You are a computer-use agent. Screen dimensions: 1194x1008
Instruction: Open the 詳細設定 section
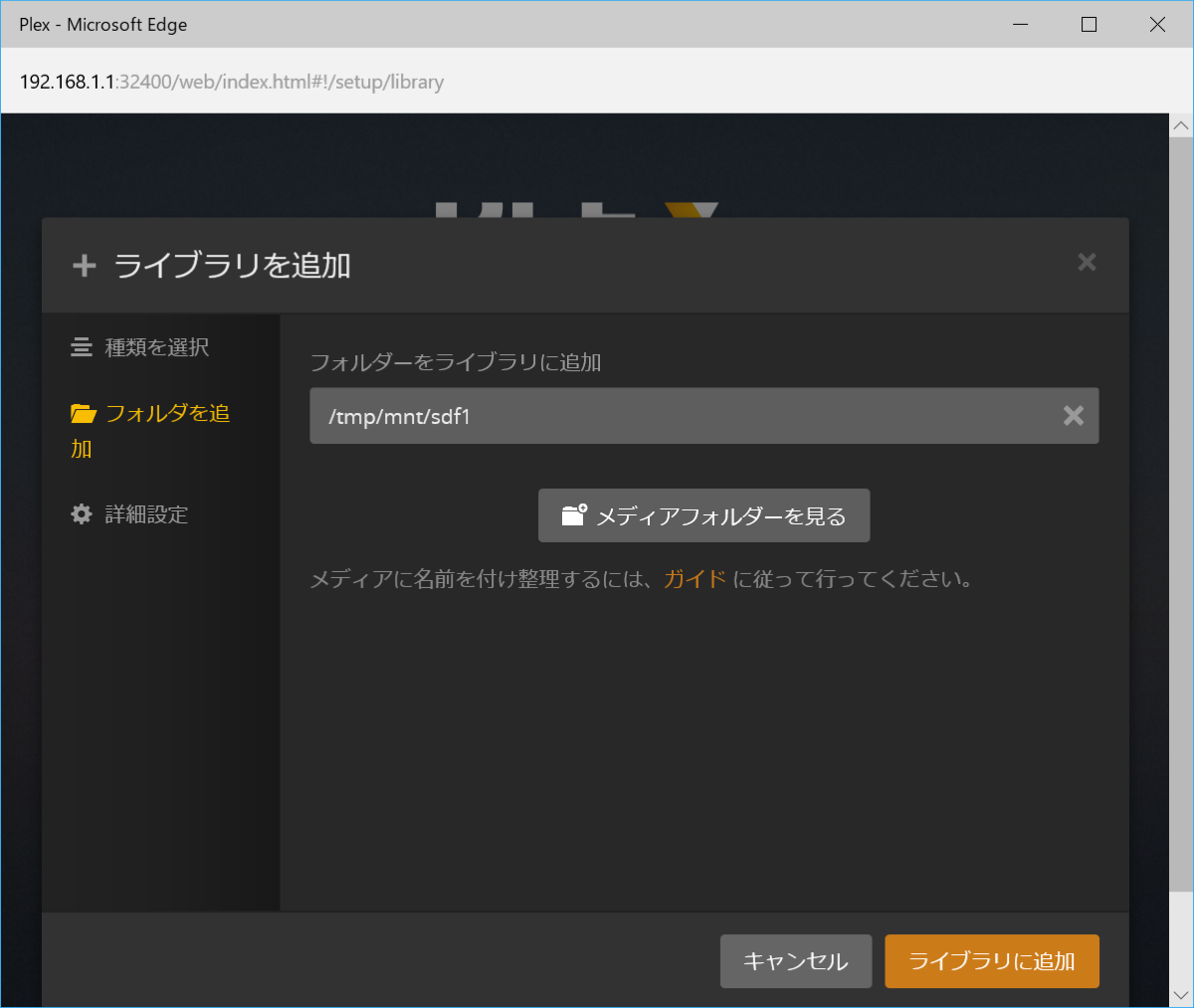(146, 514)
